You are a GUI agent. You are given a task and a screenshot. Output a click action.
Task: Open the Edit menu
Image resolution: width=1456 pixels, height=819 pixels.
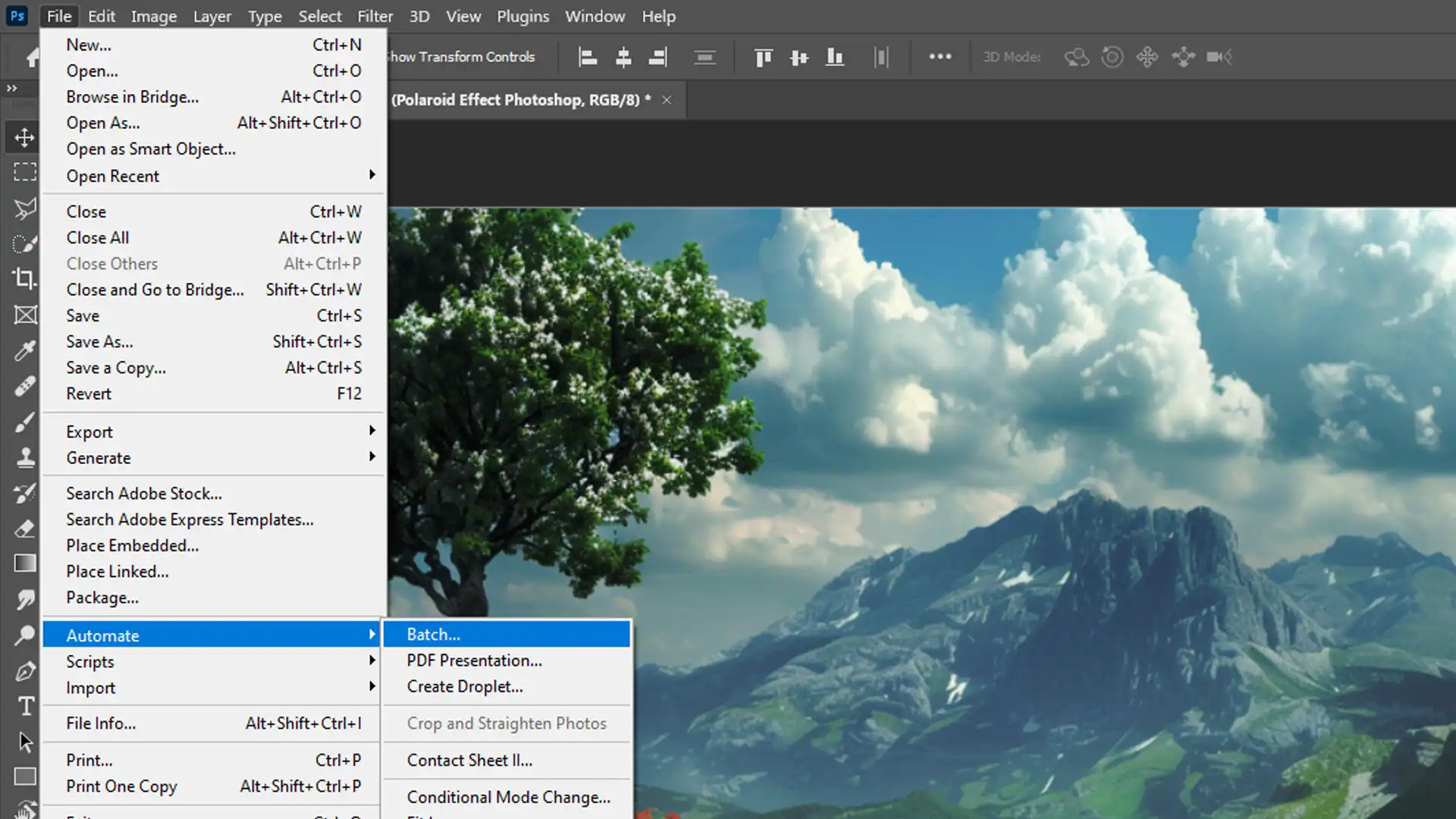point(101,16)
